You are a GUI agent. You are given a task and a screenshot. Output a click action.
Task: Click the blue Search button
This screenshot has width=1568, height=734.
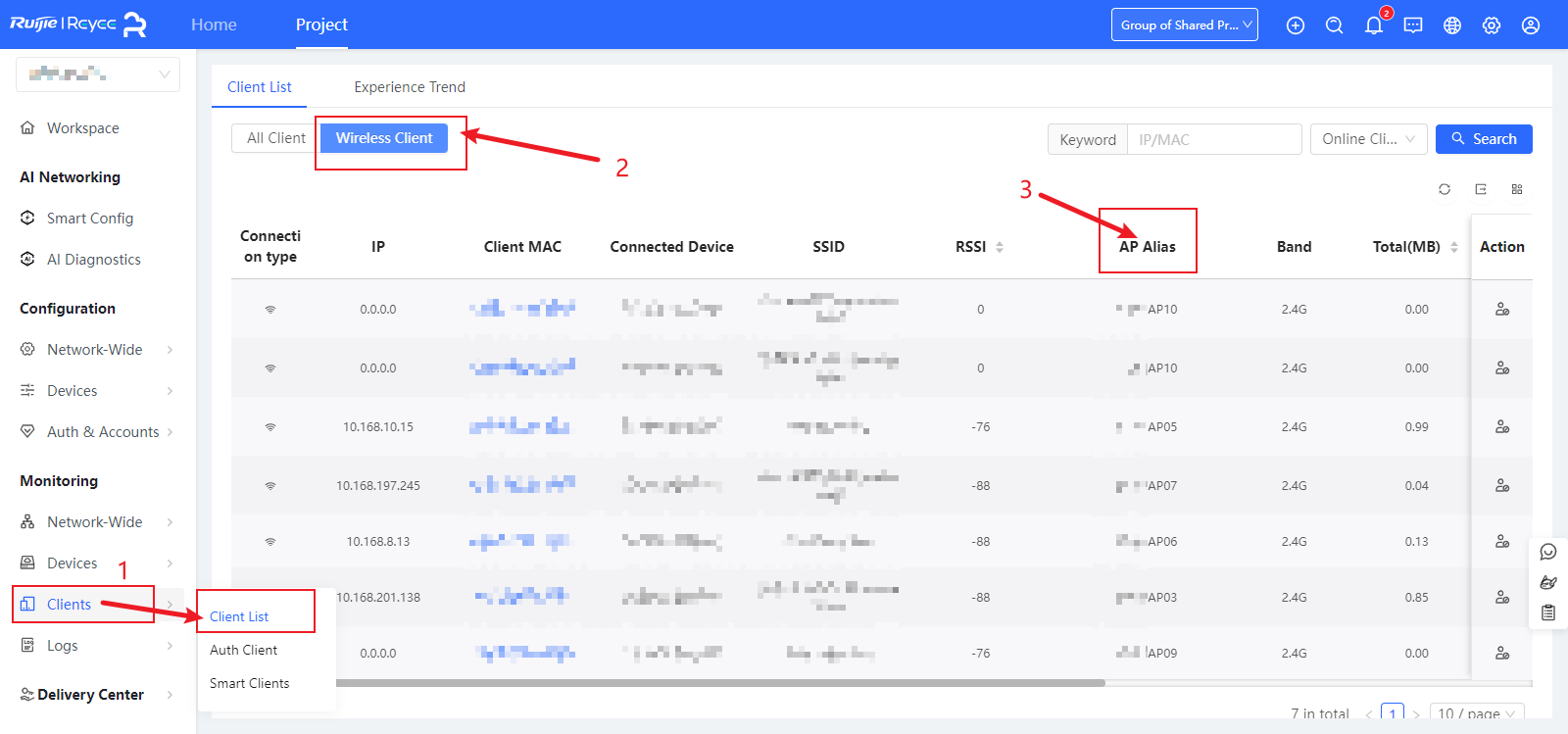click(1484, 139)
